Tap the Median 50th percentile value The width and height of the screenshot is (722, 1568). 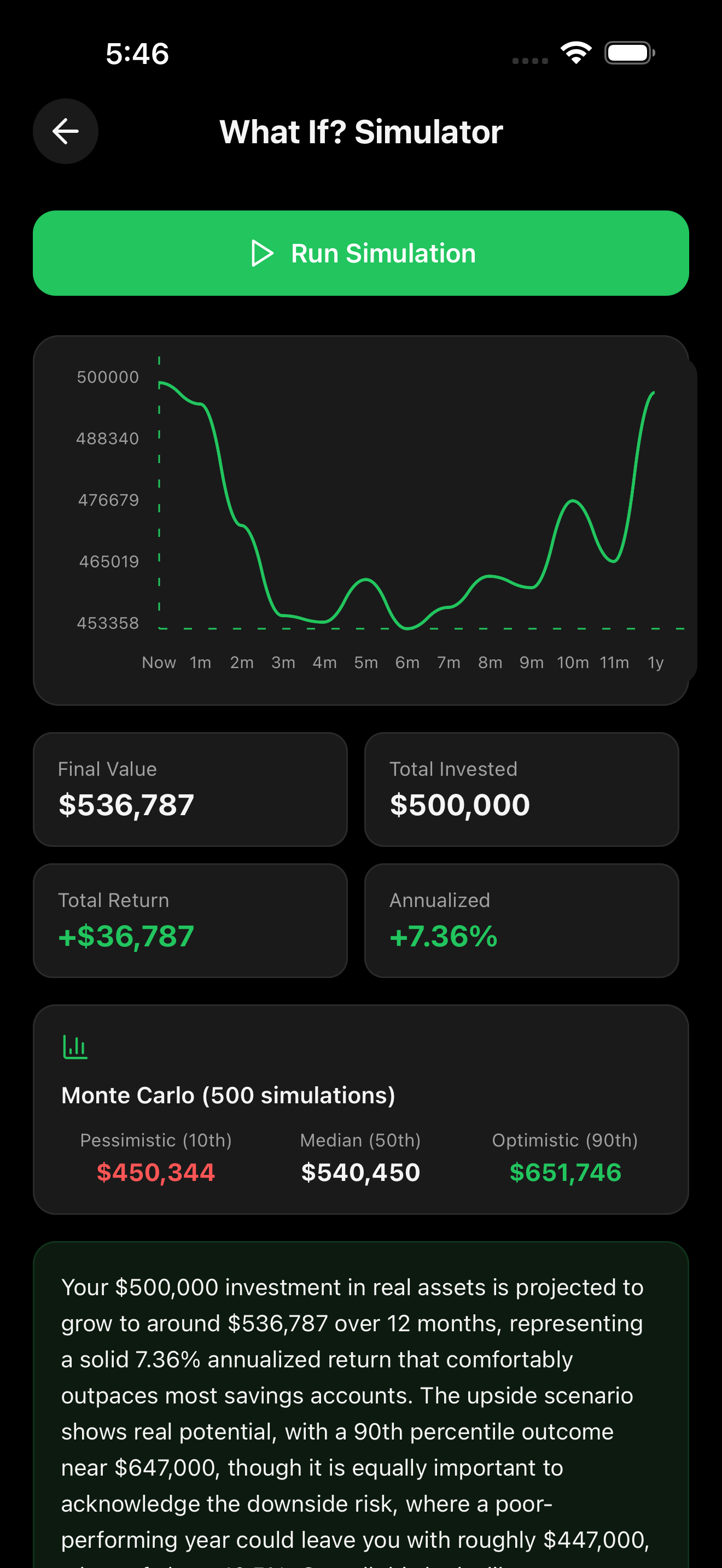click(x=360, y=1172)
